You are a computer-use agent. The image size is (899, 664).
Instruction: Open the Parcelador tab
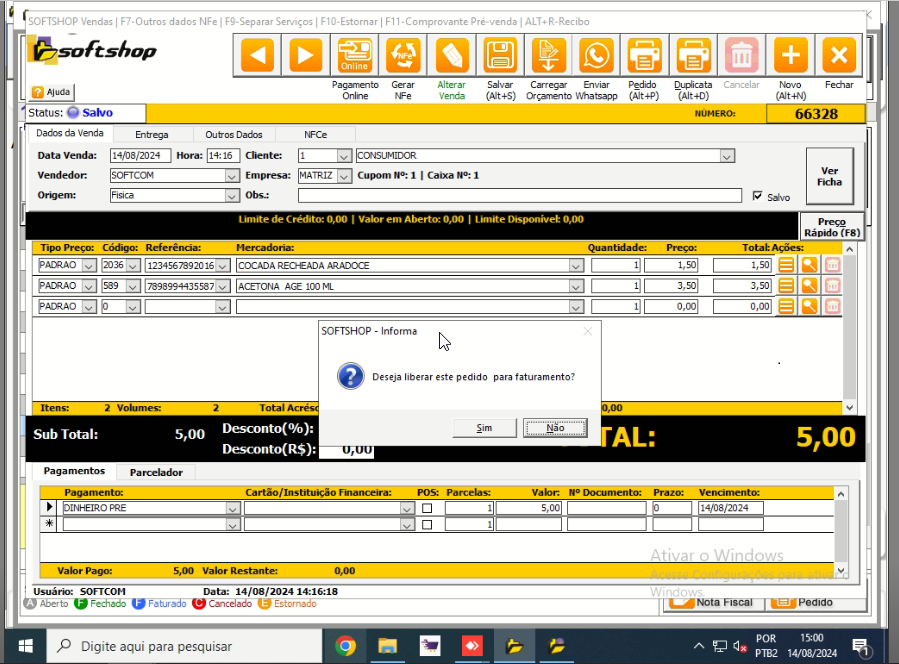156,472
